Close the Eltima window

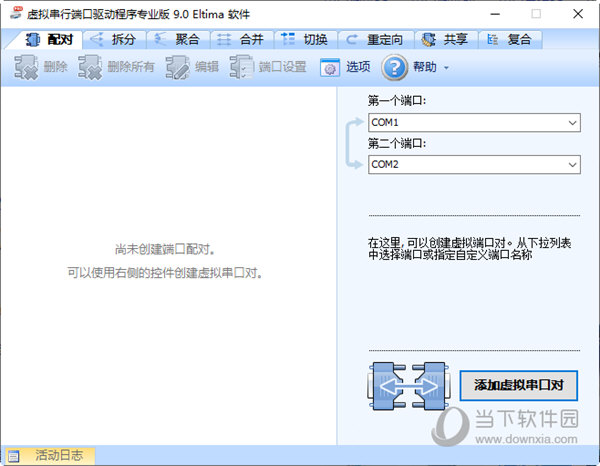(x=578, y=14)
